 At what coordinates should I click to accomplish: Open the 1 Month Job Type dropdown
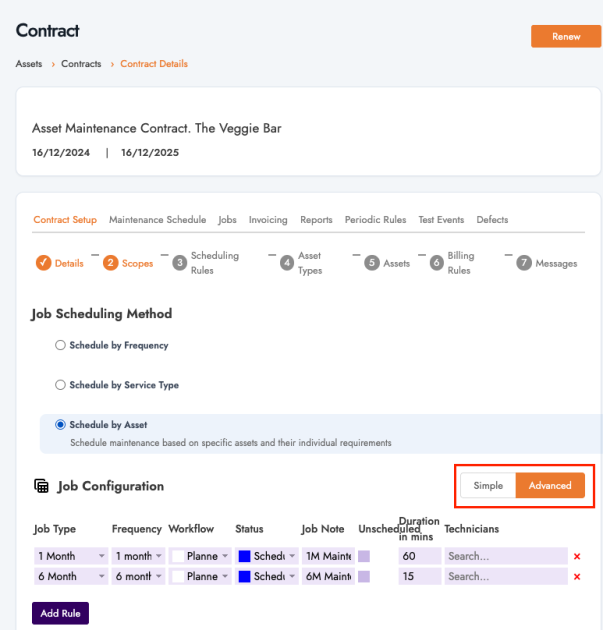pos(70,556)
